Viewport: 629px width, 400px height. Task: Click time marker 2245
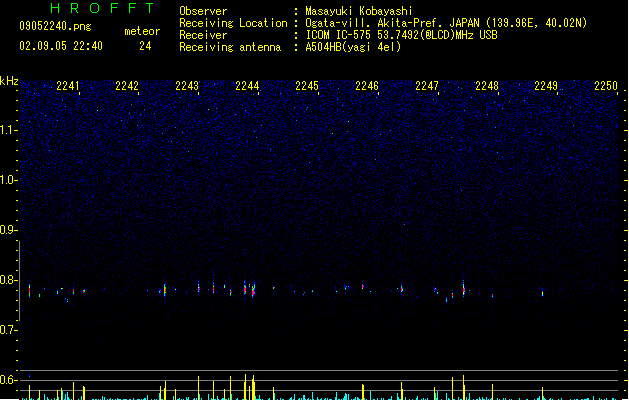coord(306,86)
